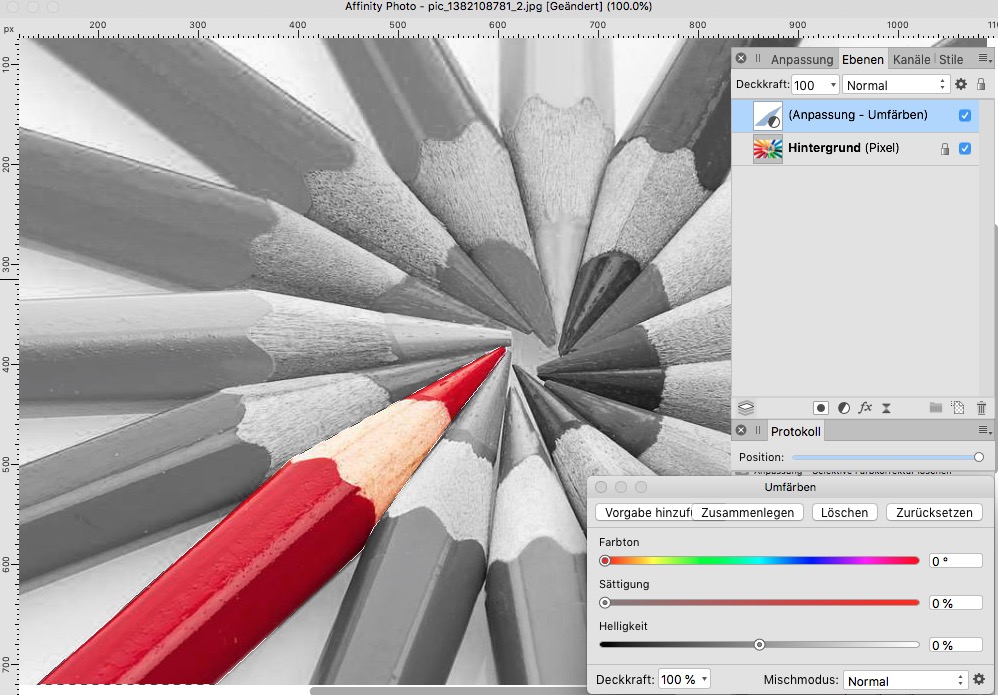This screenshot has width=998, height=695.
Task: Open the adjustments icon below the layer list
Action: tap(843, 408)
